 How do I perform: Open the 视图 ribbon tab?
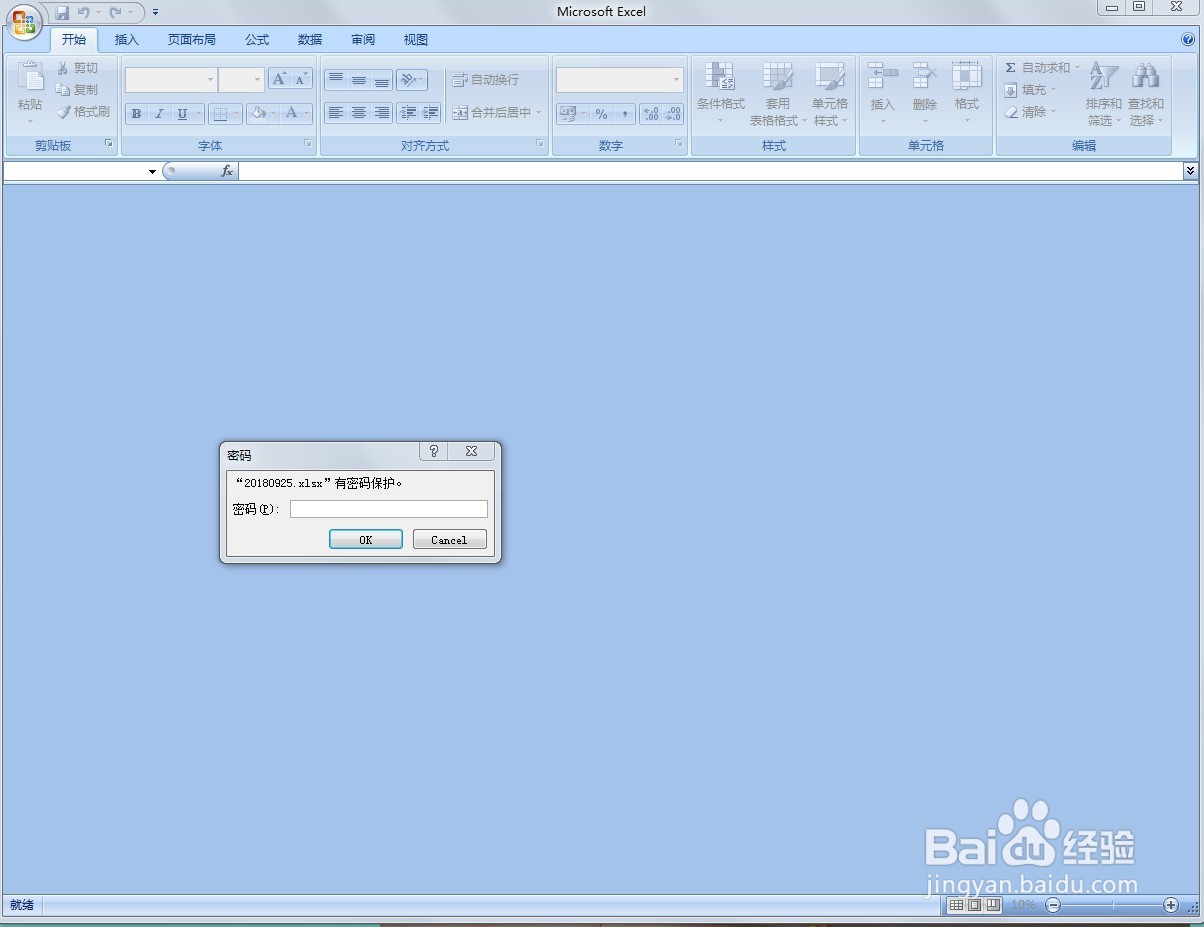click(416, 40)
